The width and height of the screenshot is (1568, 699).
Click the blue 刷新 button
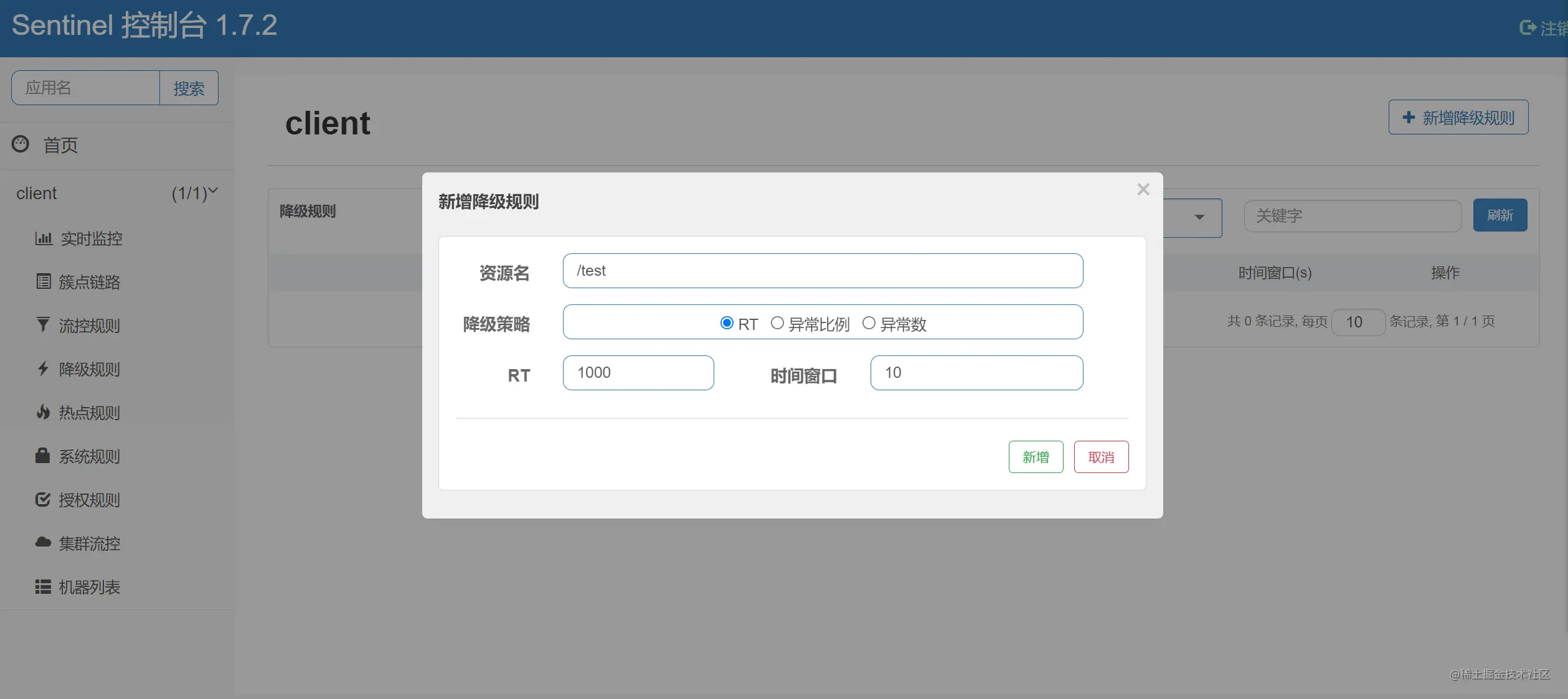point(1500,215)
